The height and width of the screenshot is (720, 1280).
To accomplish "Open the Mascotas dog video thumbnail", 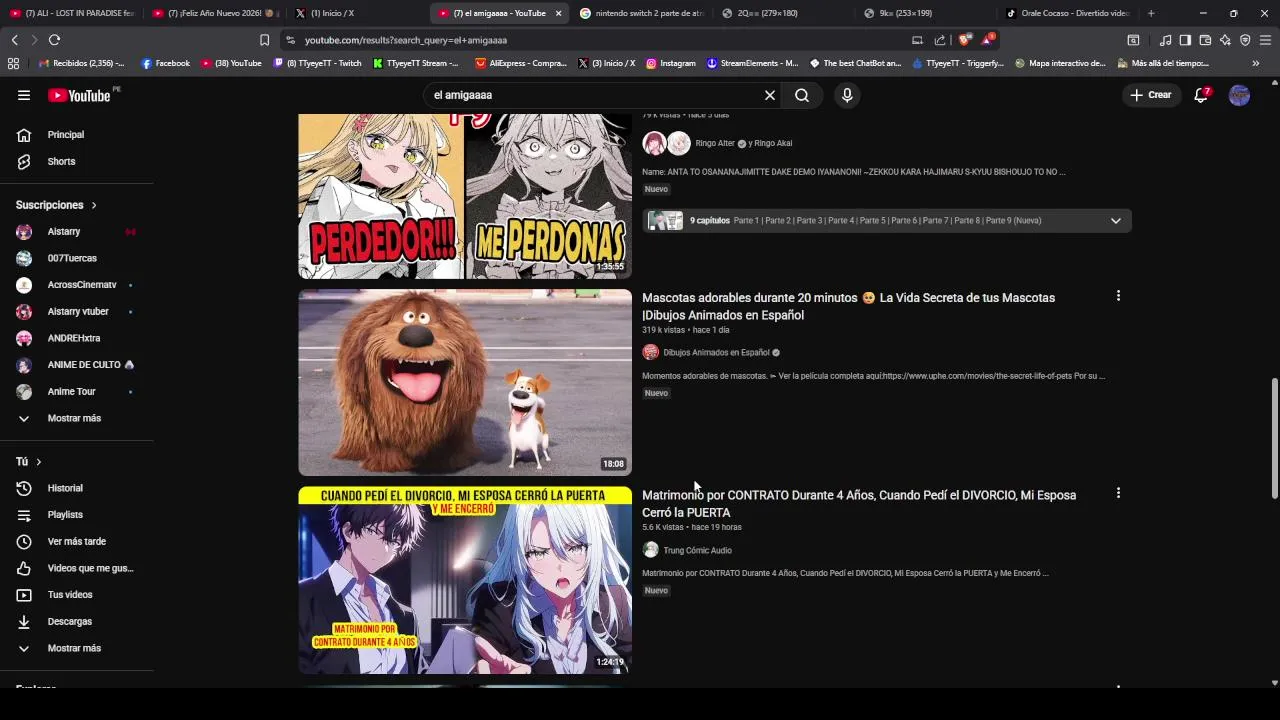I will tap(465, 382).
